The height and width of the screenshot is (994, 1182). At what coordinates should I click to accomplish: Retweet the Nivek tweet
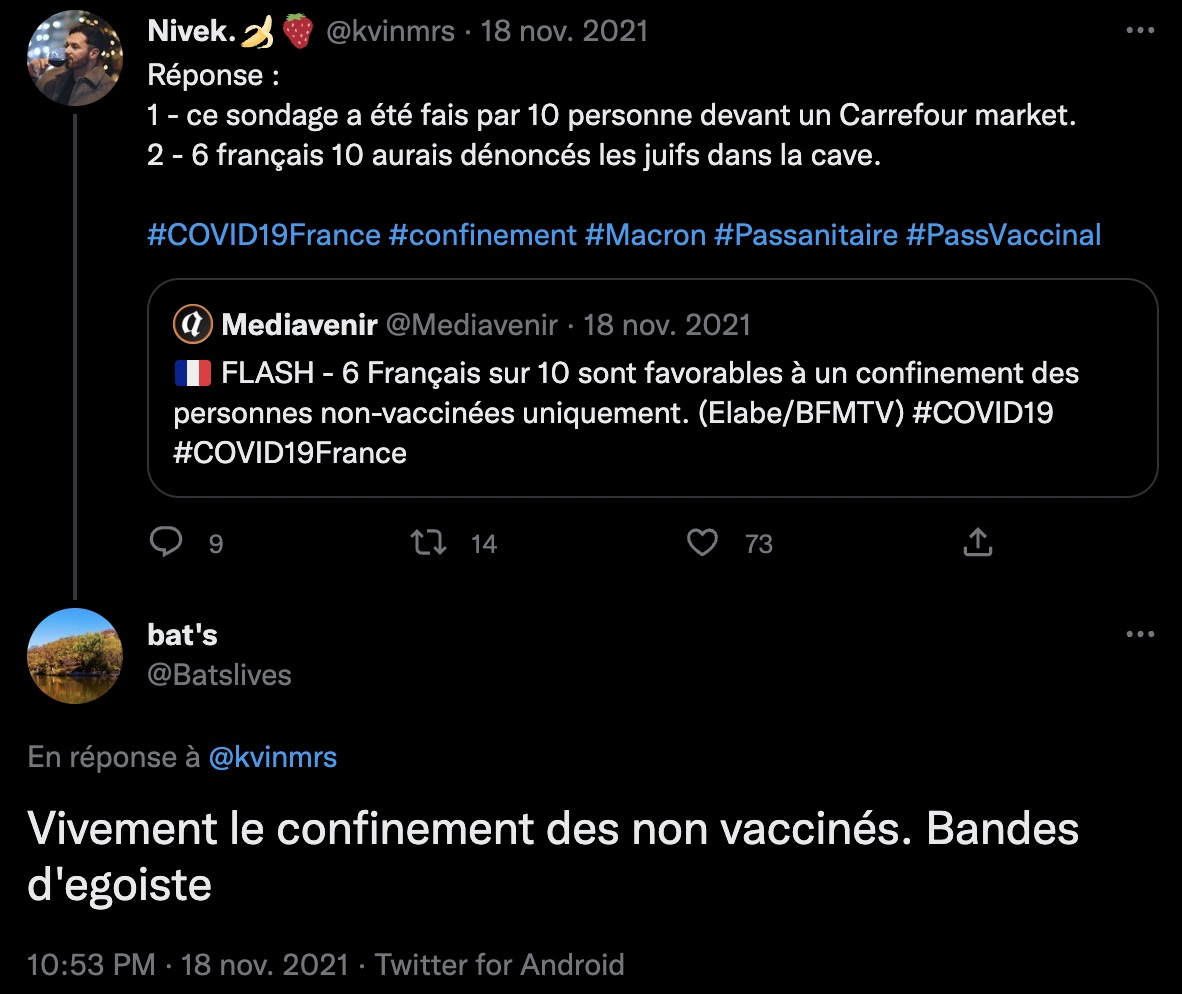(x=429, y=542)
